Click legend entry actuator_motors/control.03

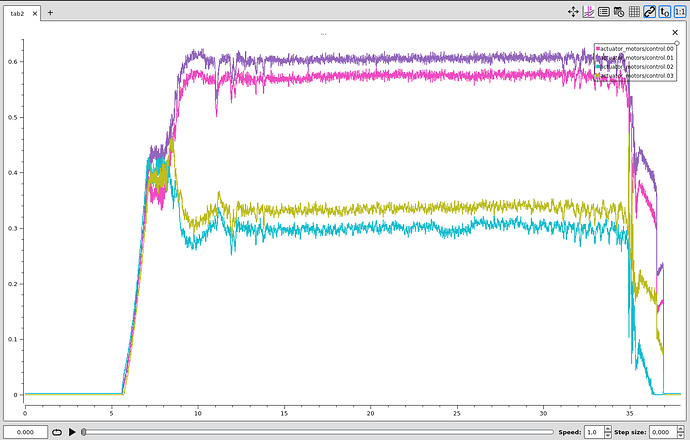(637, 76)
